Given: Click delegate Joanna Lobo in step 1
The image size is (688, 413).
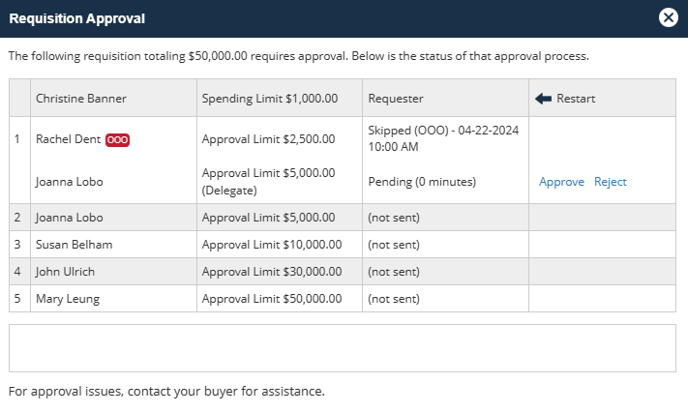Looking at the screenshot, I should [x=69, y=182].
